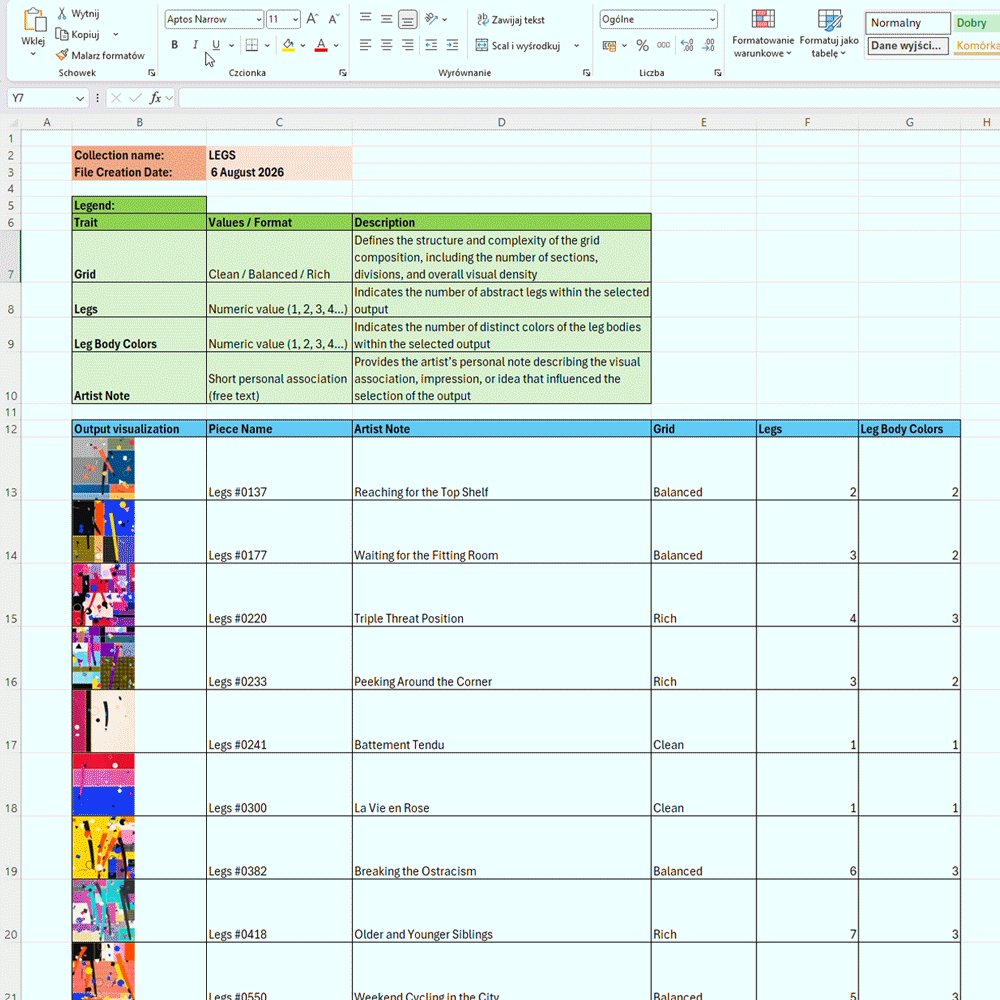Apply borders using the borders grid icon
1000x1000 pixels.
(252, 45)
